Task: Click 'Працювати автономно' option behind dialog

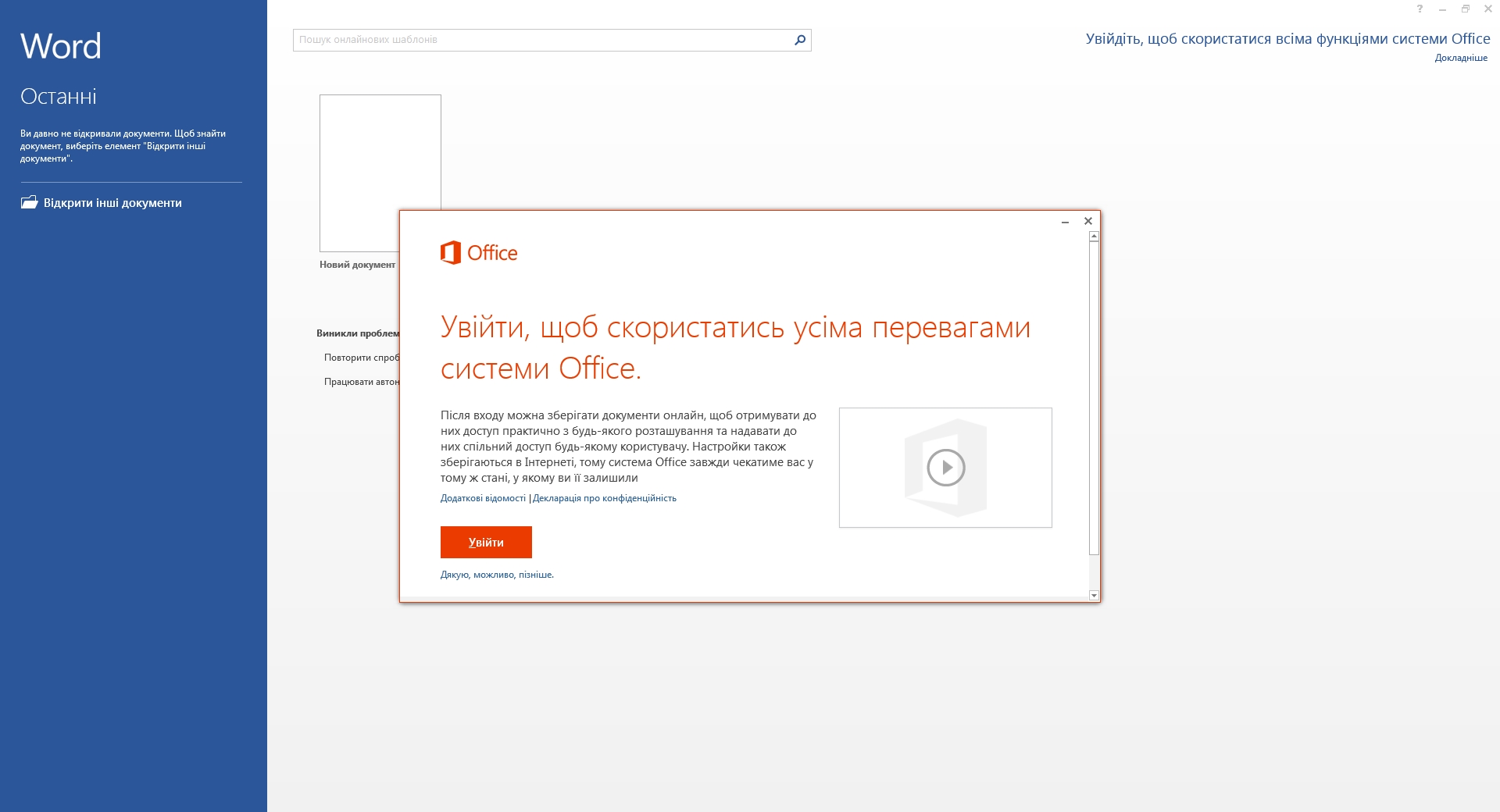Action: (x=362, y=382)
